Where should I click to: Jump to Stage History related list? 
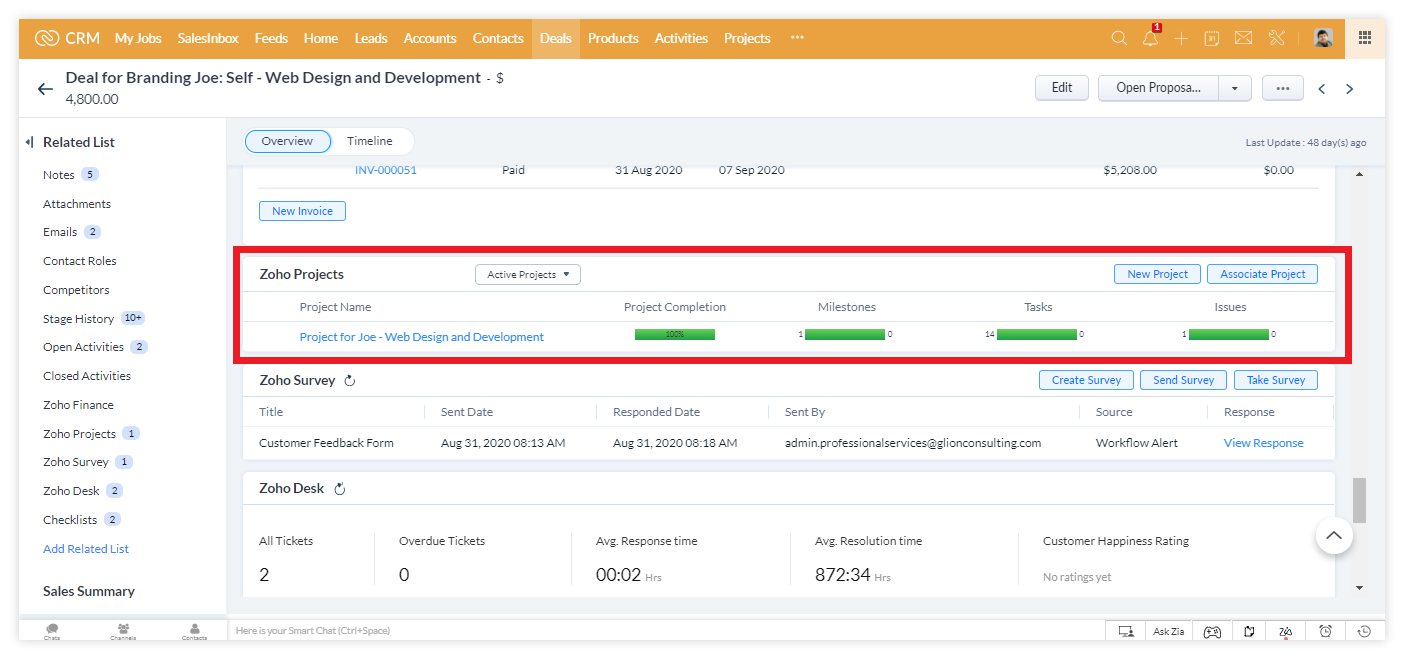click(78, 319)
